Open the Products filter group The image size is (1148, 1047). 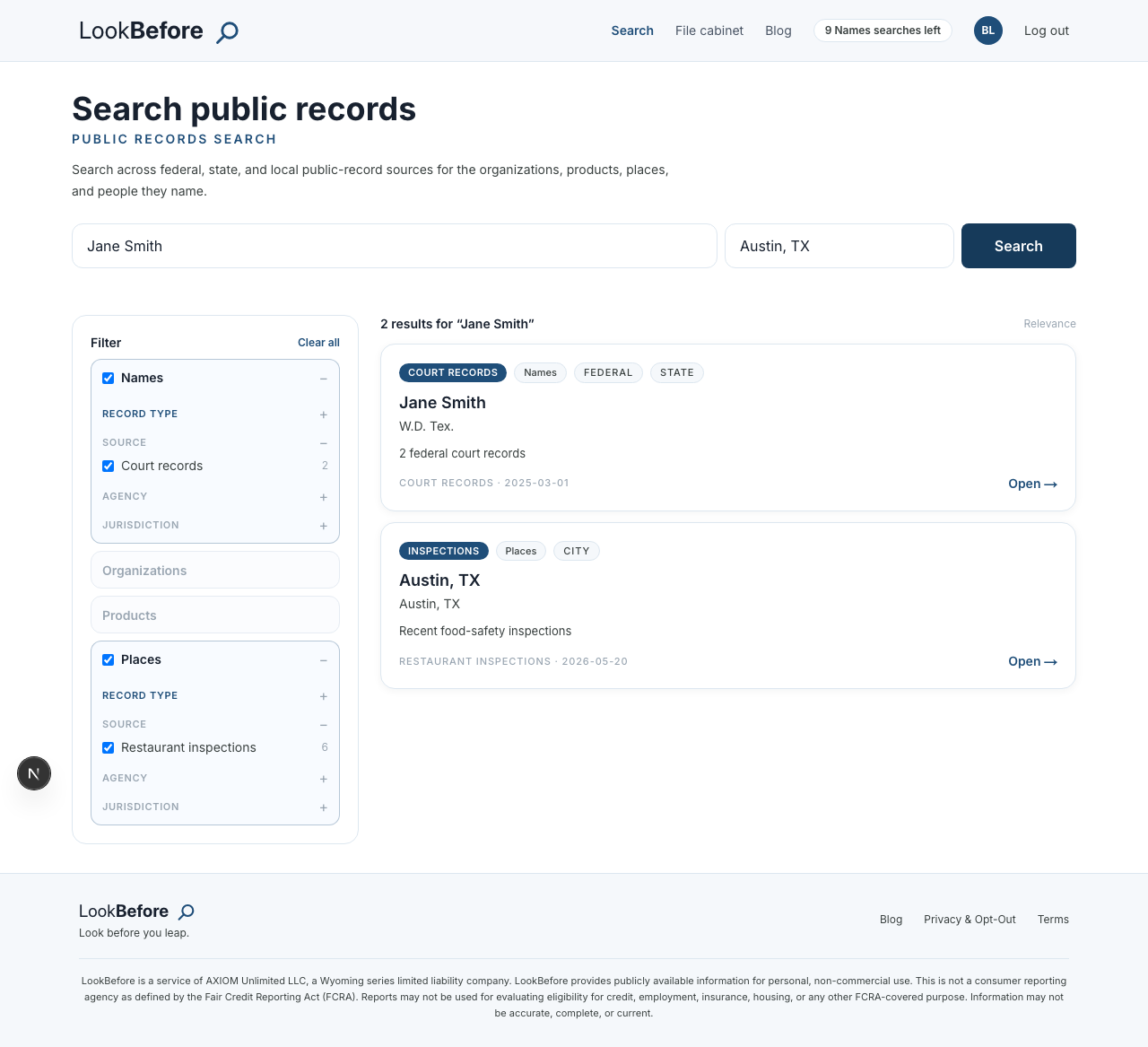click(215, 615)
